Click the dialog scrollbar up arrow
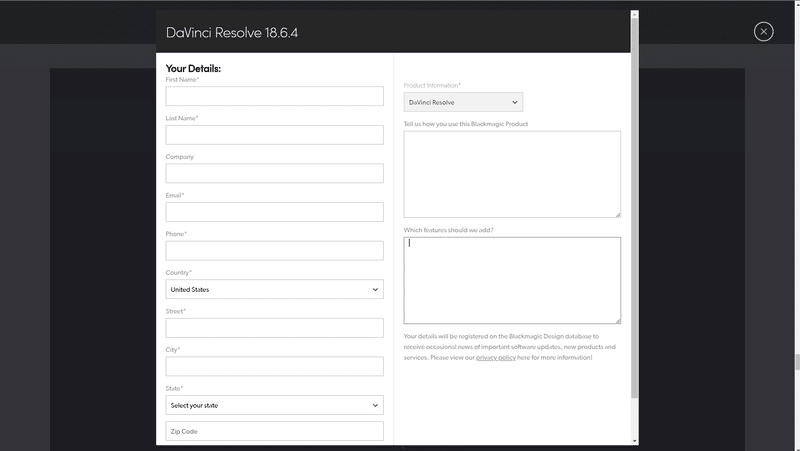 coord(635,14)
